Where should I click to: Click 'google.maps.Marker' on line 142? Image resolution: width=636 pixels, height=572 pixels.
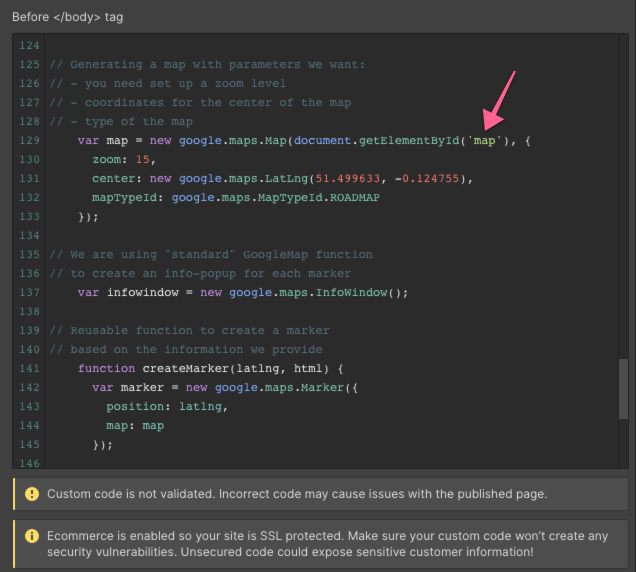(279, 387)
